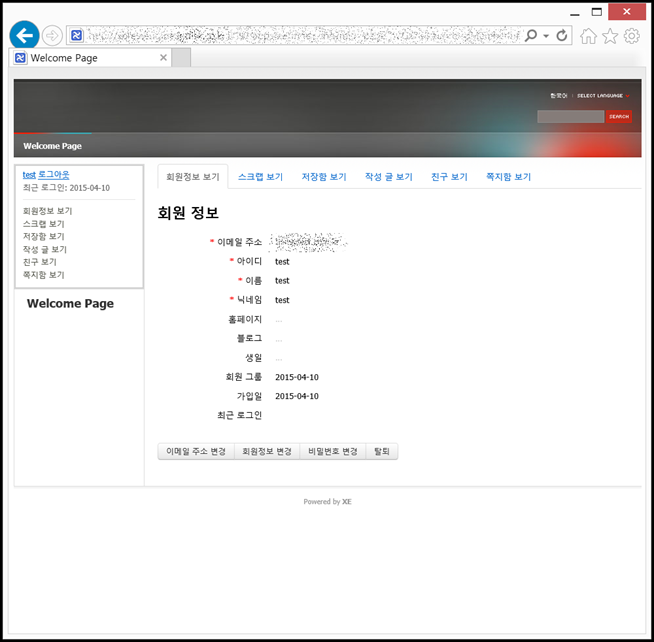Open a new browser tab
This screenshot has width=654, height=642.
[181, 58]
